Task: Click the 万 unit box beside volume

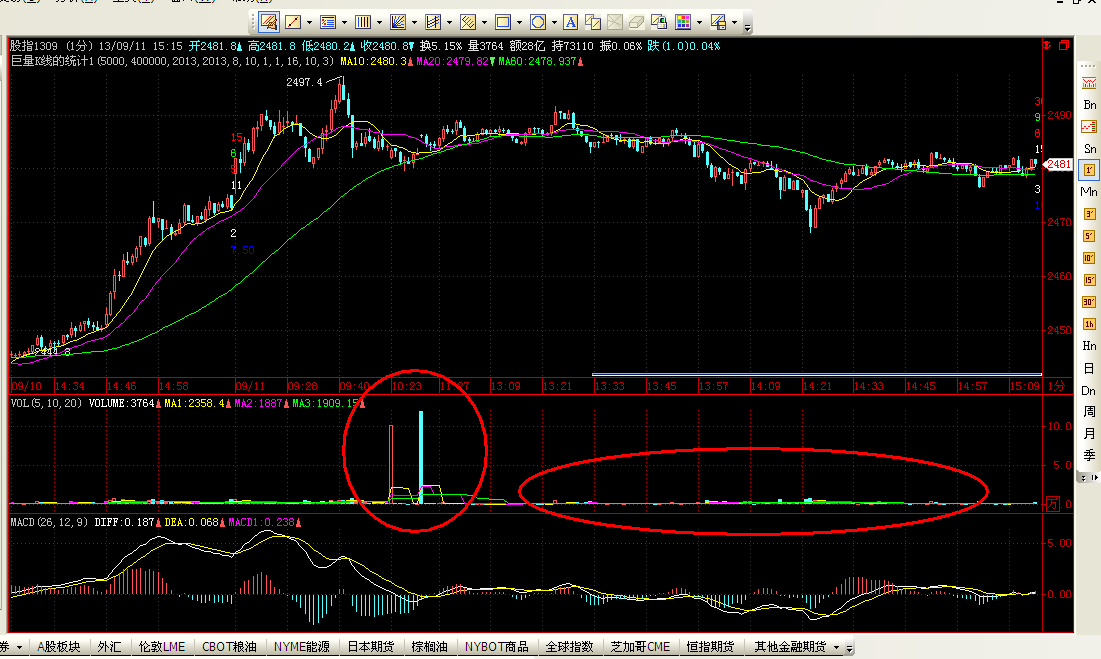Action: [1052, 503]
